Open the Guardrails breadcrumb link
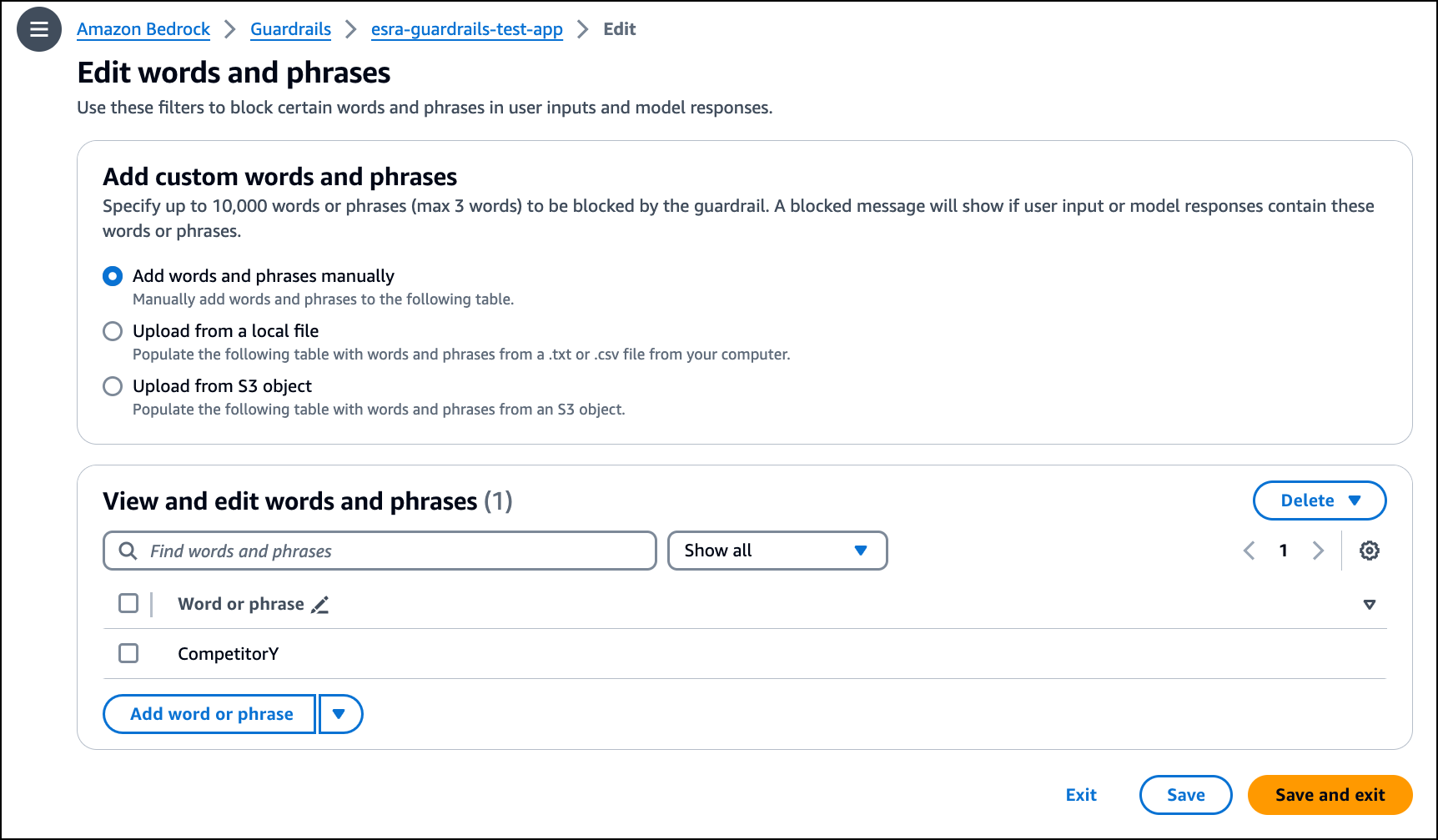The height and width of the screenshot is (840, 1438). click(290, 29)
